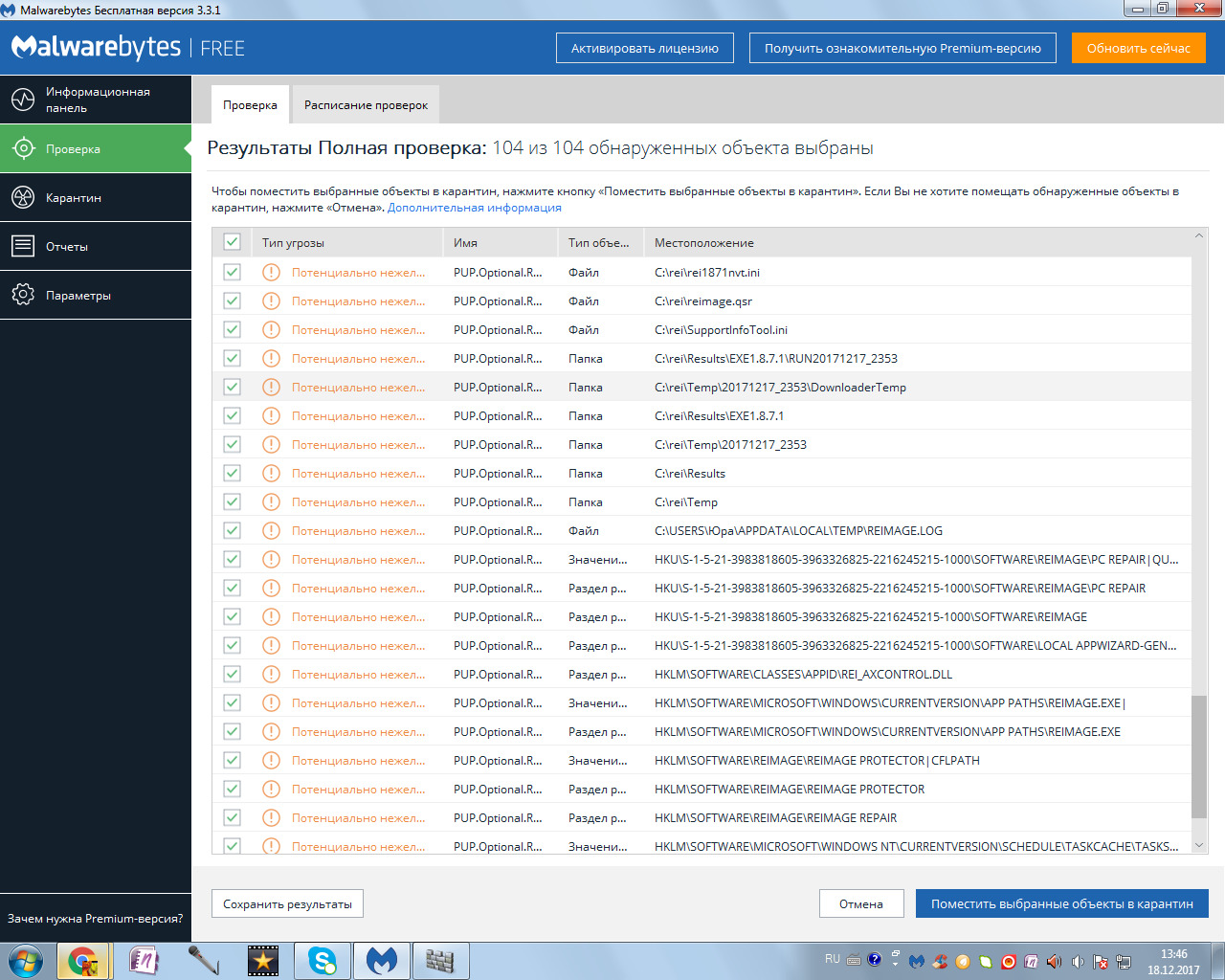The image size is (1225, 980).
Task: Open the Дополнительная информация link
Action: [x=474, y=208]
